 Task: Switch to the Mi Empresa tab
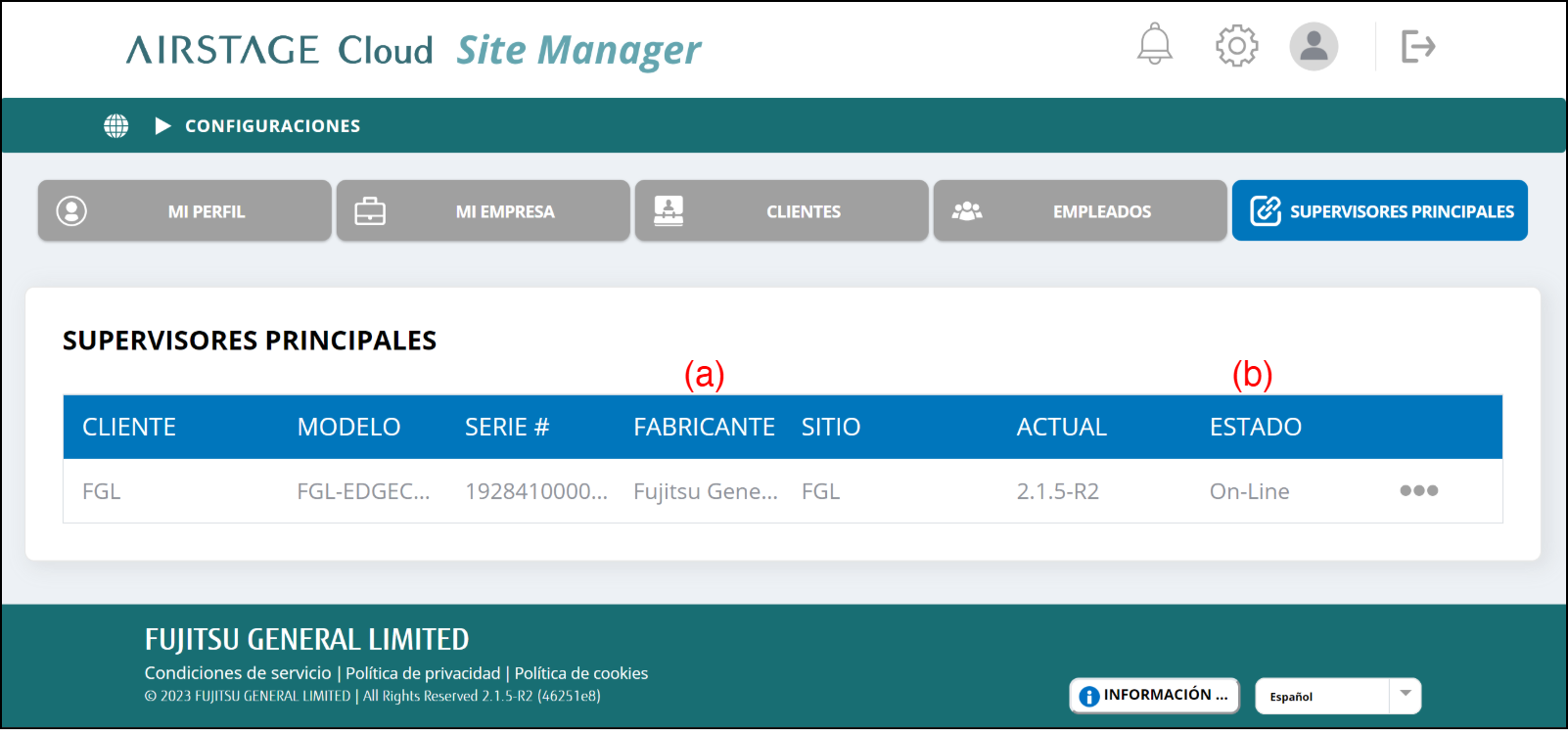[484, 211]
